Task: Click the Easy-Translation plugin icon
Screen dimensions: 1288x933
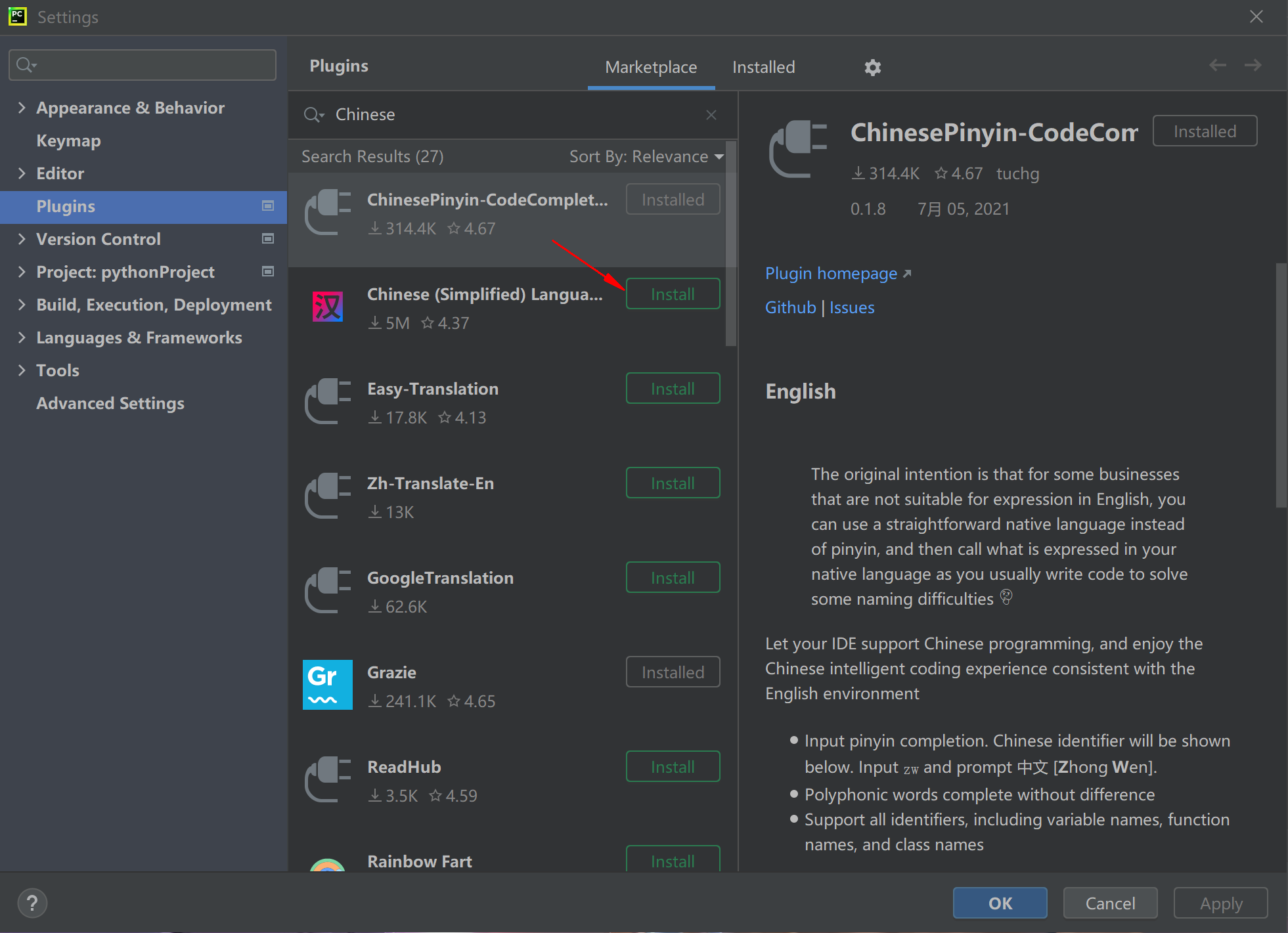Action: click(x=327, y=401)
